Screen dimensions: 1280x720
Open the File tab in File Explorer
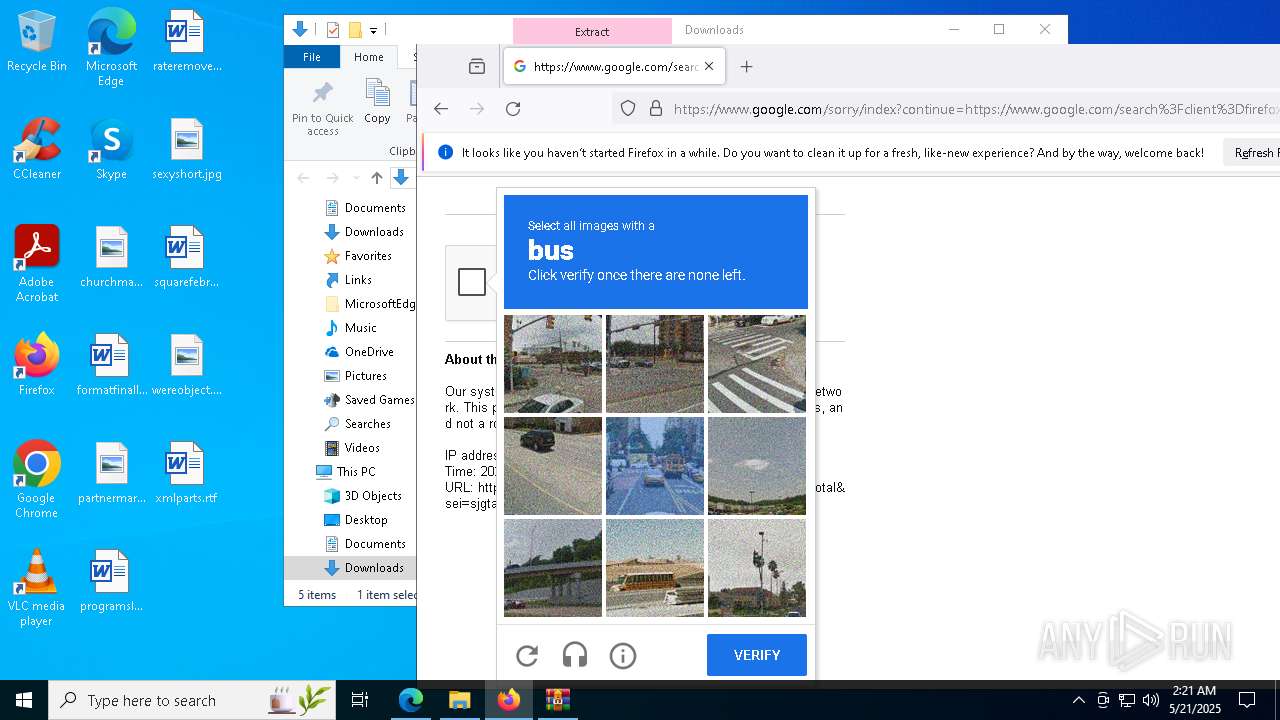point(312,57)
